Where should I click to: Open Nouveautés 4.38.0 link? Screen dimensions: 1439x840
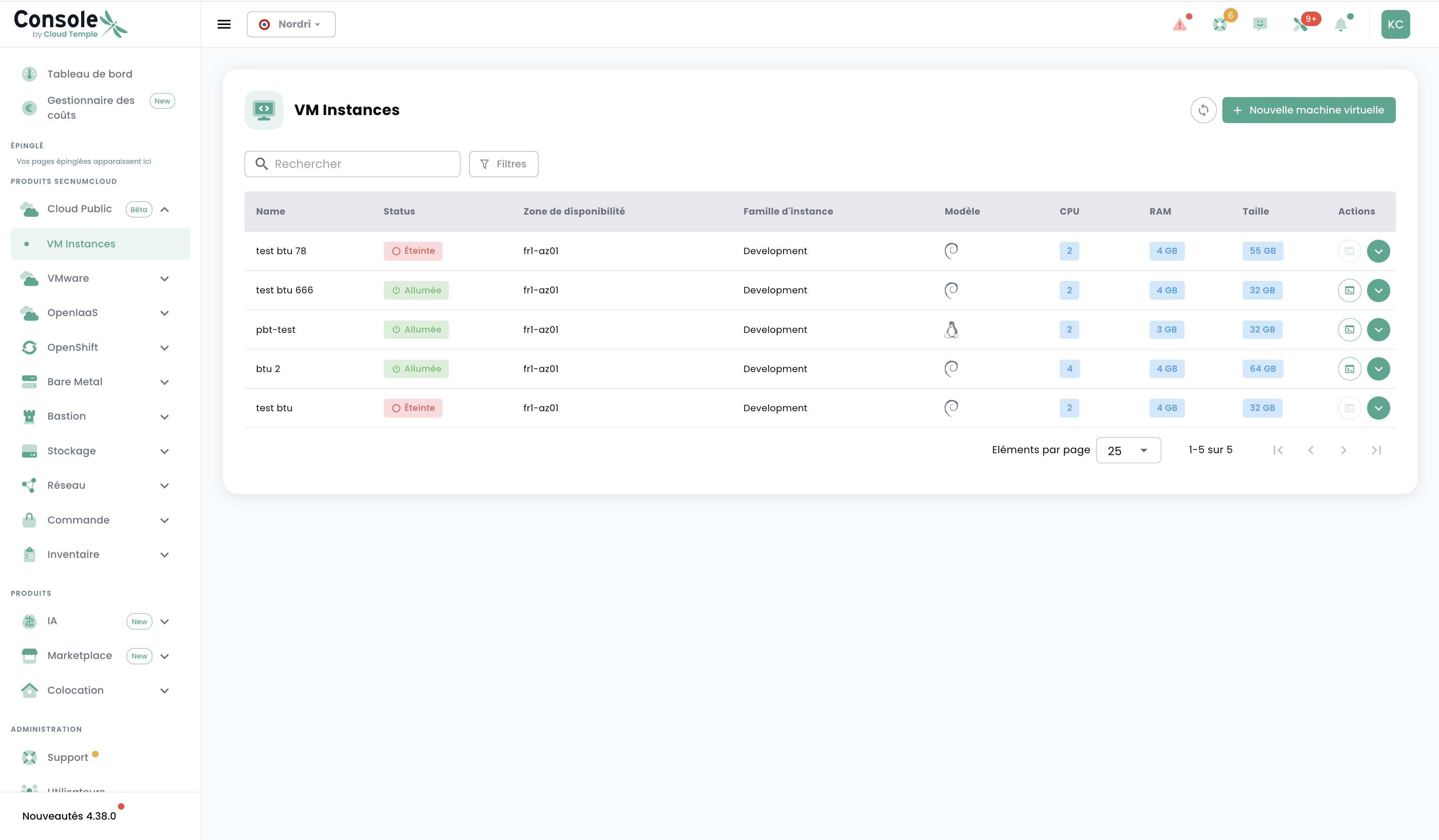pyautogui.click(x=69, y=816)
